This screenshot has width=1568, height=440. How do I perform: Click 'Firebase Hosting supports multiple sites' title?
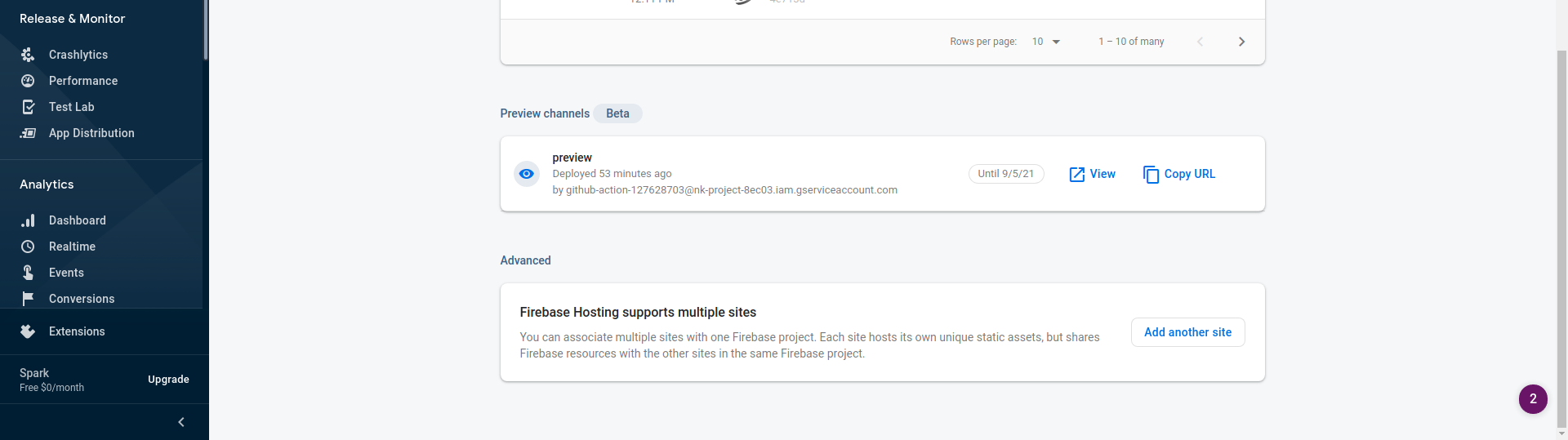(638, 313)
